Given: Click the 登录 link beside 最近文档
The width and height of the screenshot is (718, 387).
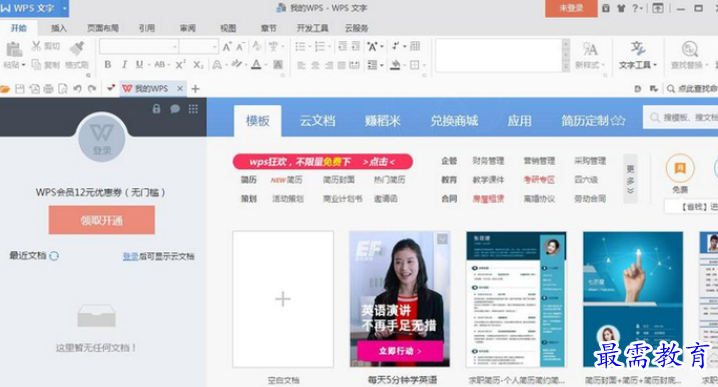Looking at the screenshot, I should pos(131,256).
